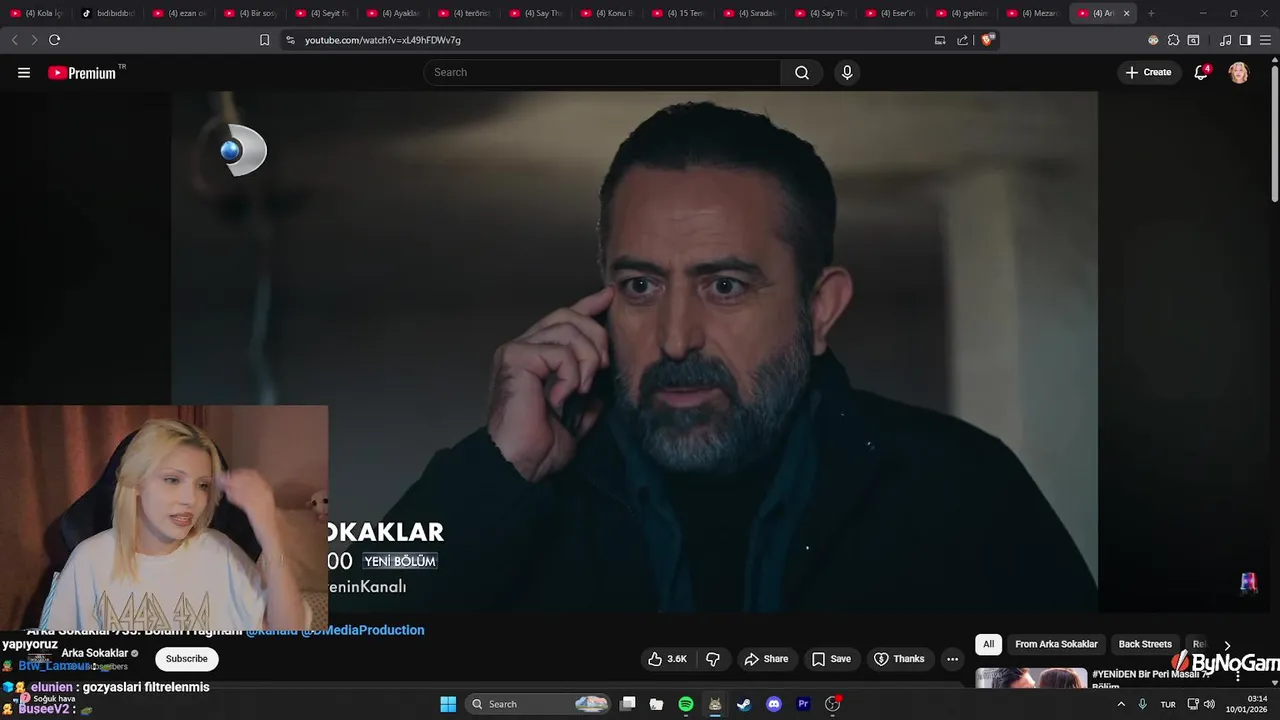The width and height of the screenshot is (1280, 720).
Task: Switch to the 'Seyit' browser tab
Action: click(x=322, y=13)
